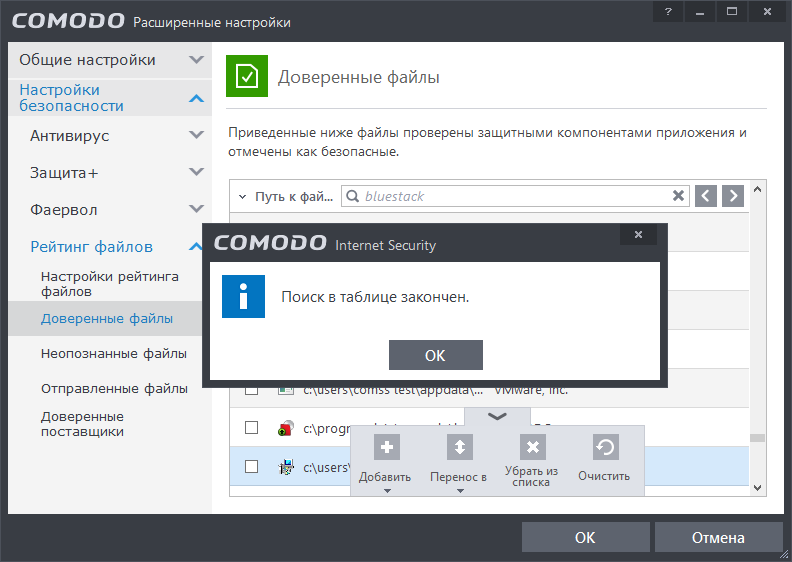Click the VMware row file icon

(286, 391)
